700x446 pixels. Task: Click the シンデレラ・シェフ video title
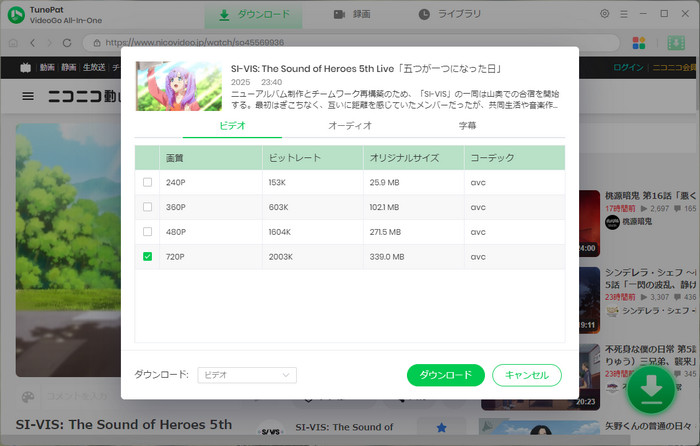point(650,279)
